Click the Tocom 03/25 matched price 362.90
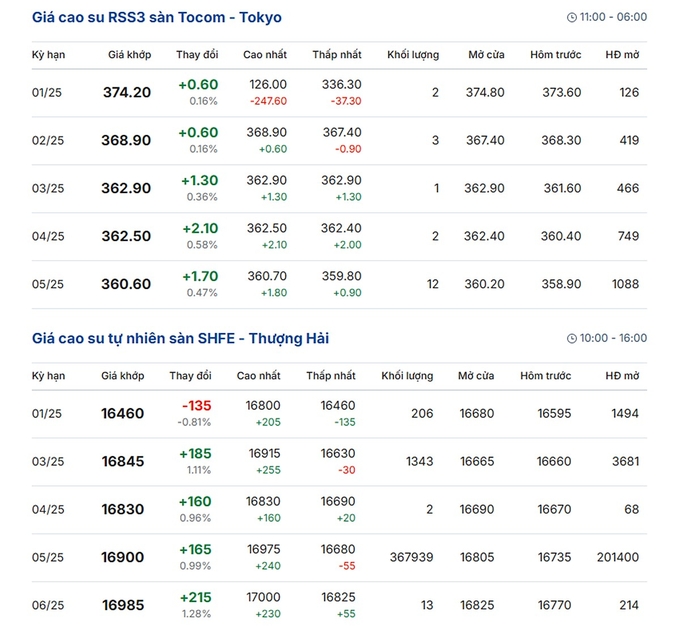This screenshot has width=680, height=627. click(126, 188)
